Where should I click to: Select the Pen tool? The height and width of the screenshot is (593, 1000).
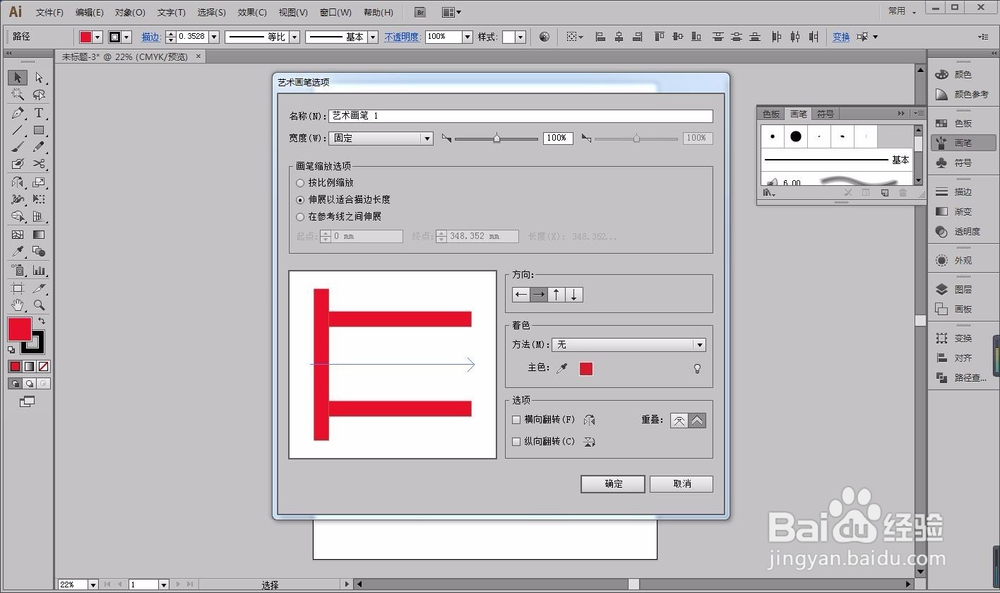point(17,113)
